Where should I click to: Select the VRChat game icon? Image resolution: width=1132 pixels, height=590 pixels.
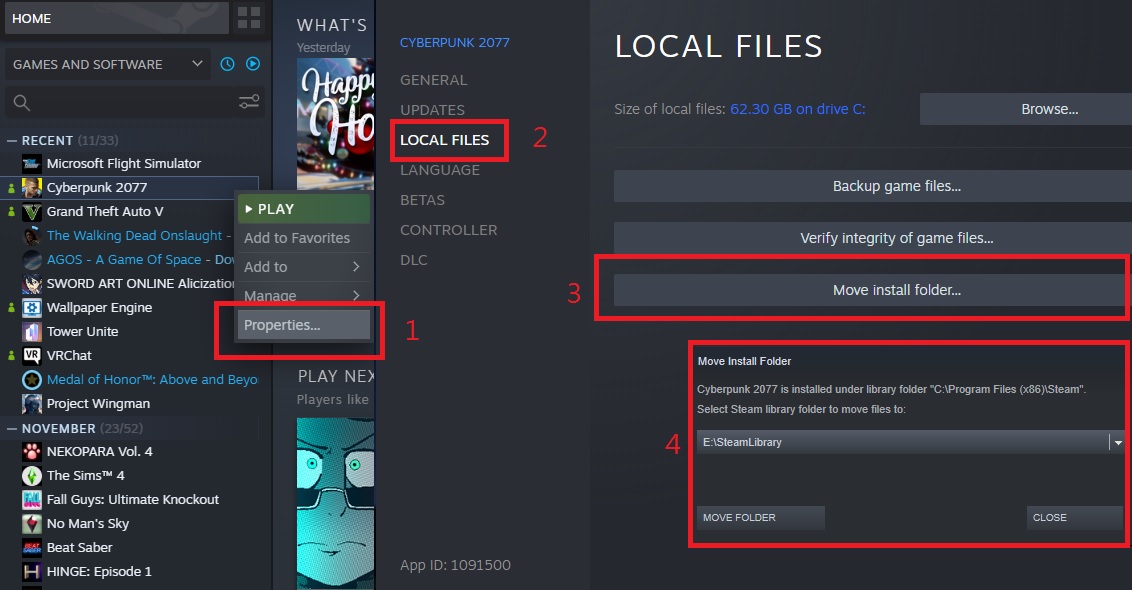point(32,355)
